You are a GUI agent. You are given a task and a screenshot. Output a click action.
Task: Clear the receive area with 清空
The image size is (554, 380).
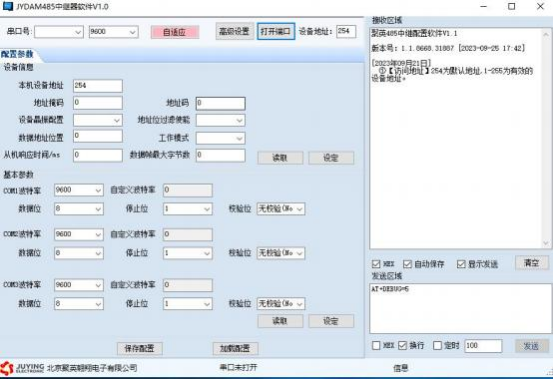[x=532, y=263]
